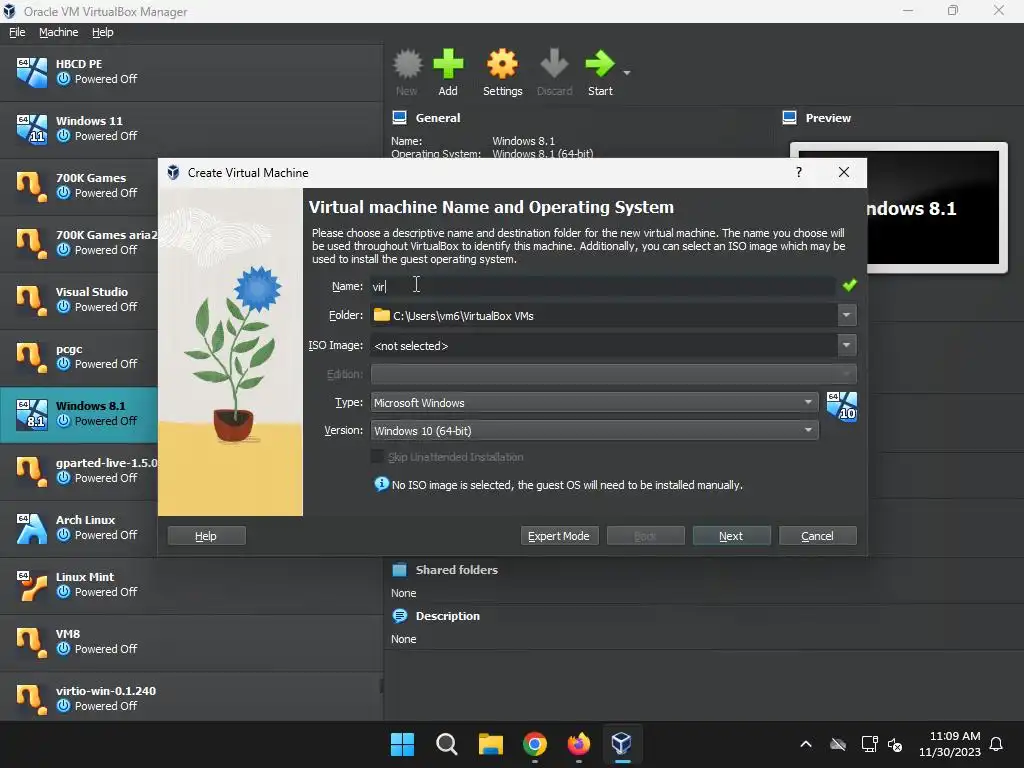Click the Windows 11 machine icon
This screenshot has width=1024, height=768.
point(32,129)
